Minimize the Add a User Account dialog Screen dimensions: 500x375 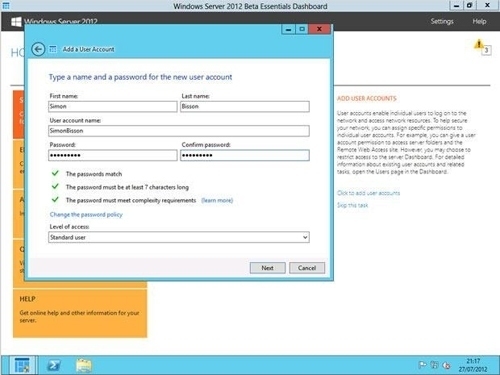coord(289,29)
